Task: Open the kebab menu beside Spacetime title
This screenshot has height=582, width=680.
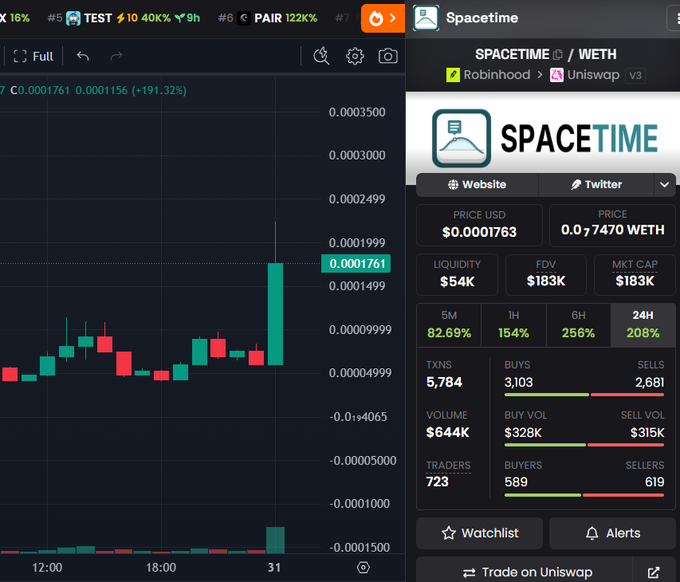Action: click(x=674, y=18)
